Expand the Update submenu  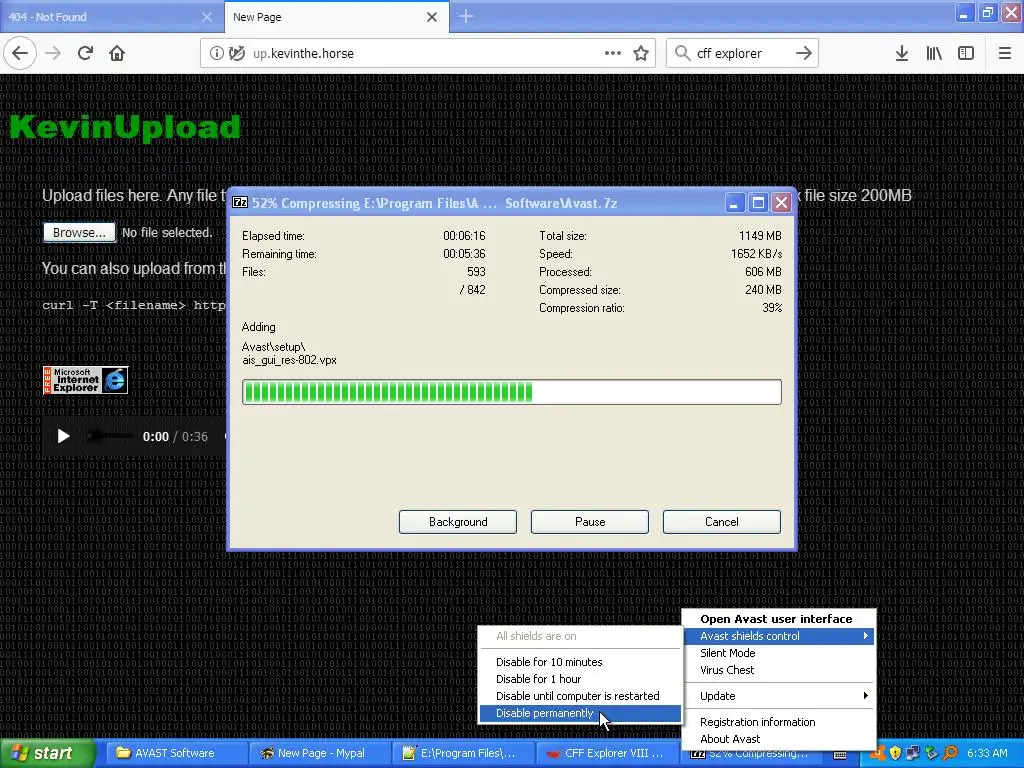pos(779,696)
